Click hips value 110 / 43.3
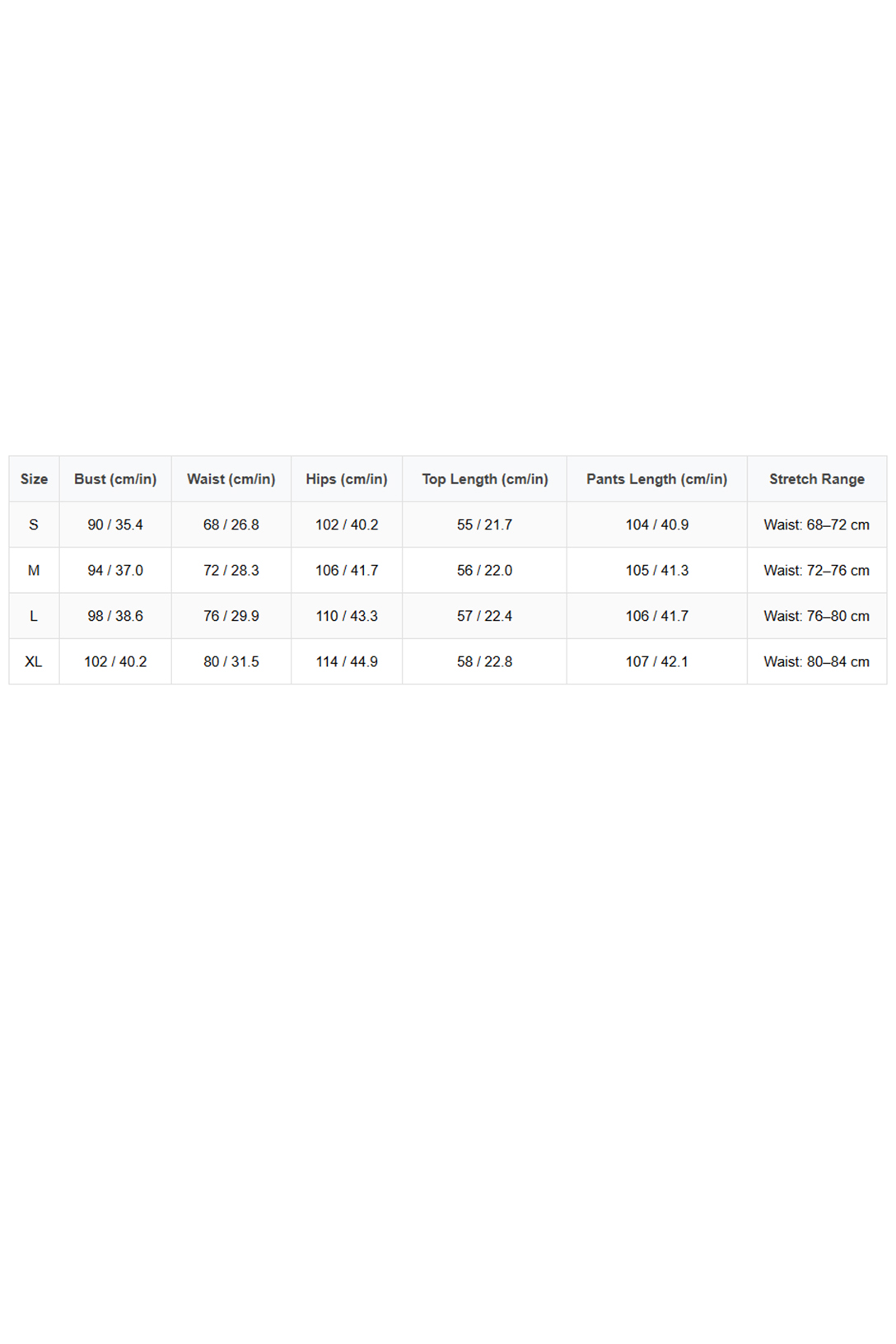The width and height of the screenshot is (896, 1344). [347, 616]
